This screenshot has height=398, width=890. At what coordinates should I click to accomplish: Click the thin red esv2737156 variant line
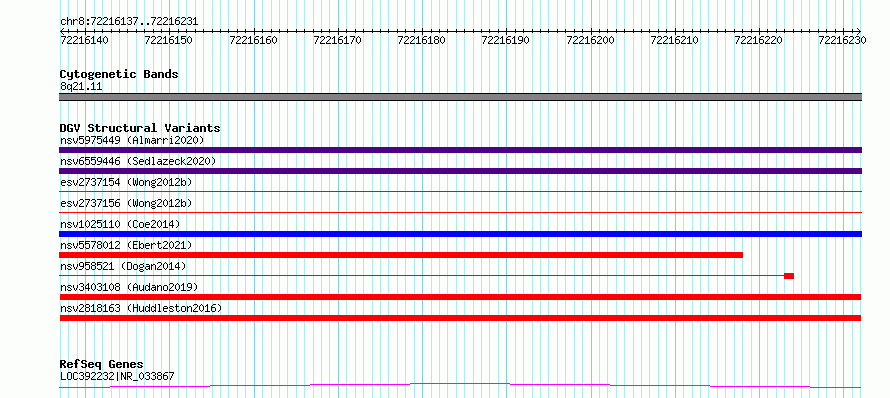pyautogui.click(x=460, y=213)
